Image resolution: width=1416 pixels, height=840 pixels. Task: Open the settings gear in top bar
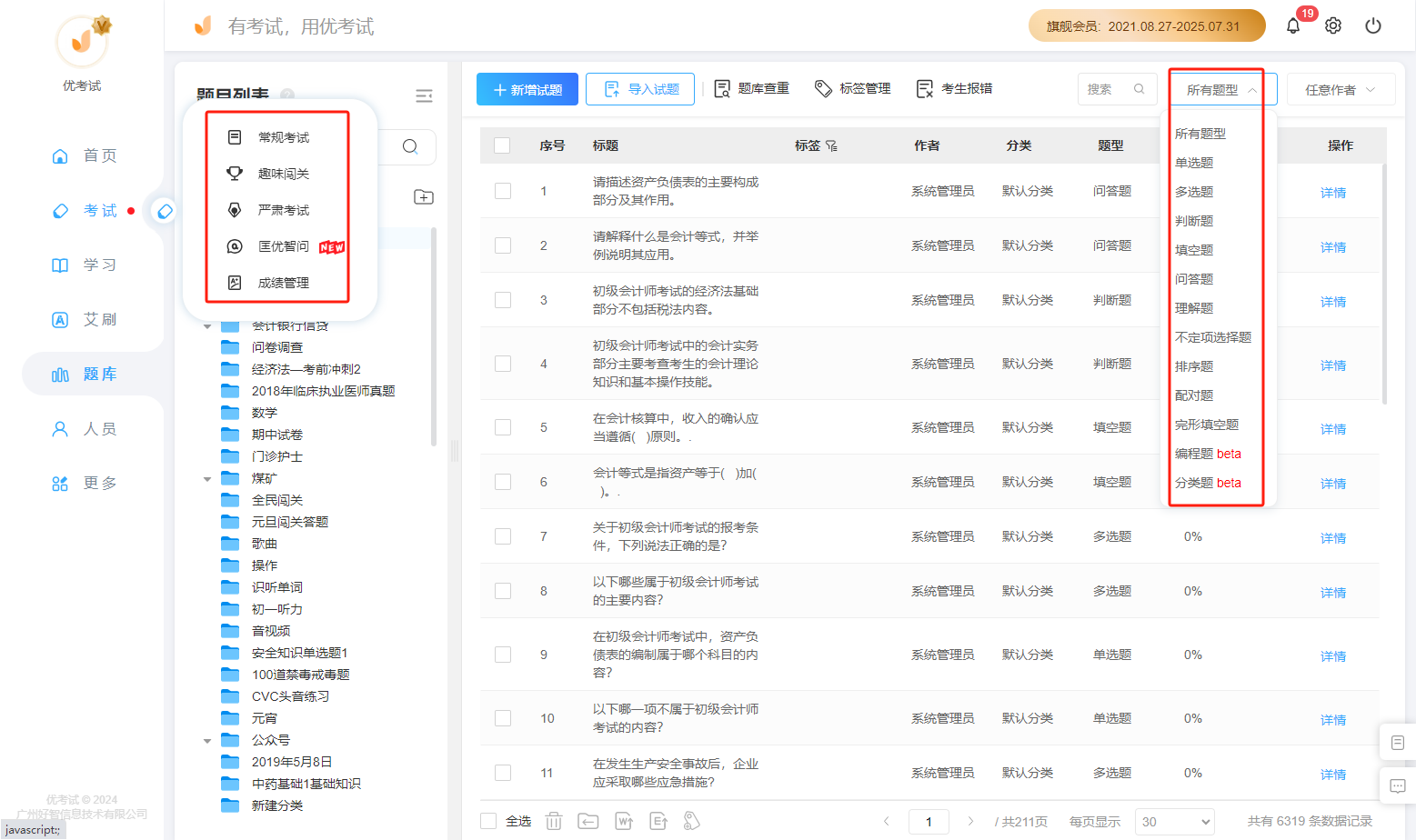click(x=1333, y=25)
